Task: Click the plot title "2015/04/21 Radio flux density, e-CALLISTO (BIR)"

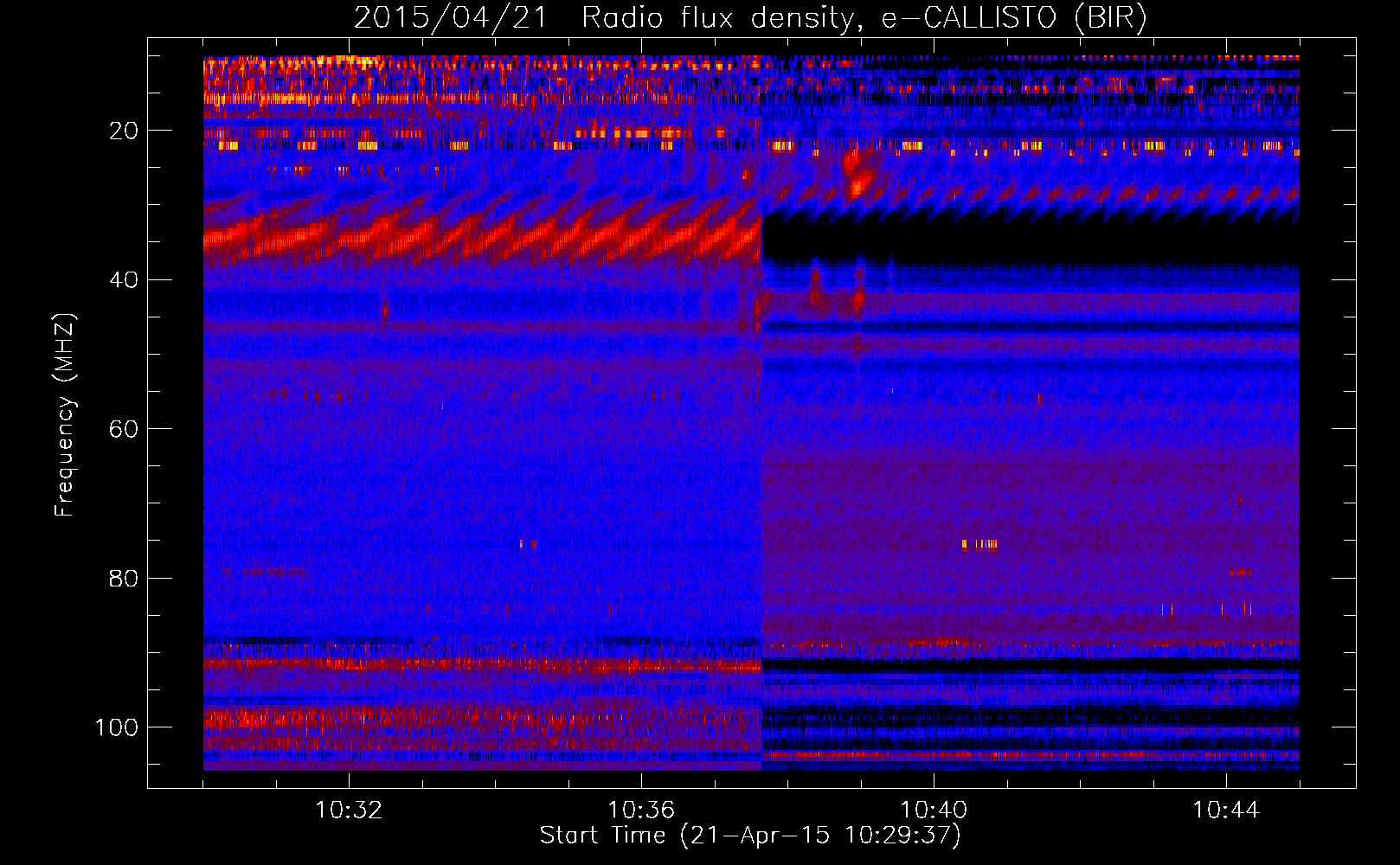Action: pos(750,18)
